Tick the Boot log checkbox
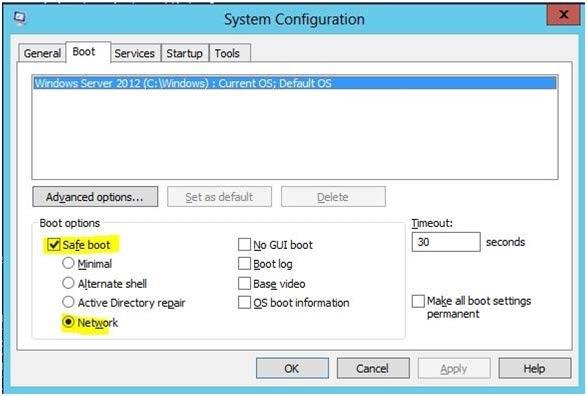This screenshot has height=396, width=587. [x=244, y=264]
